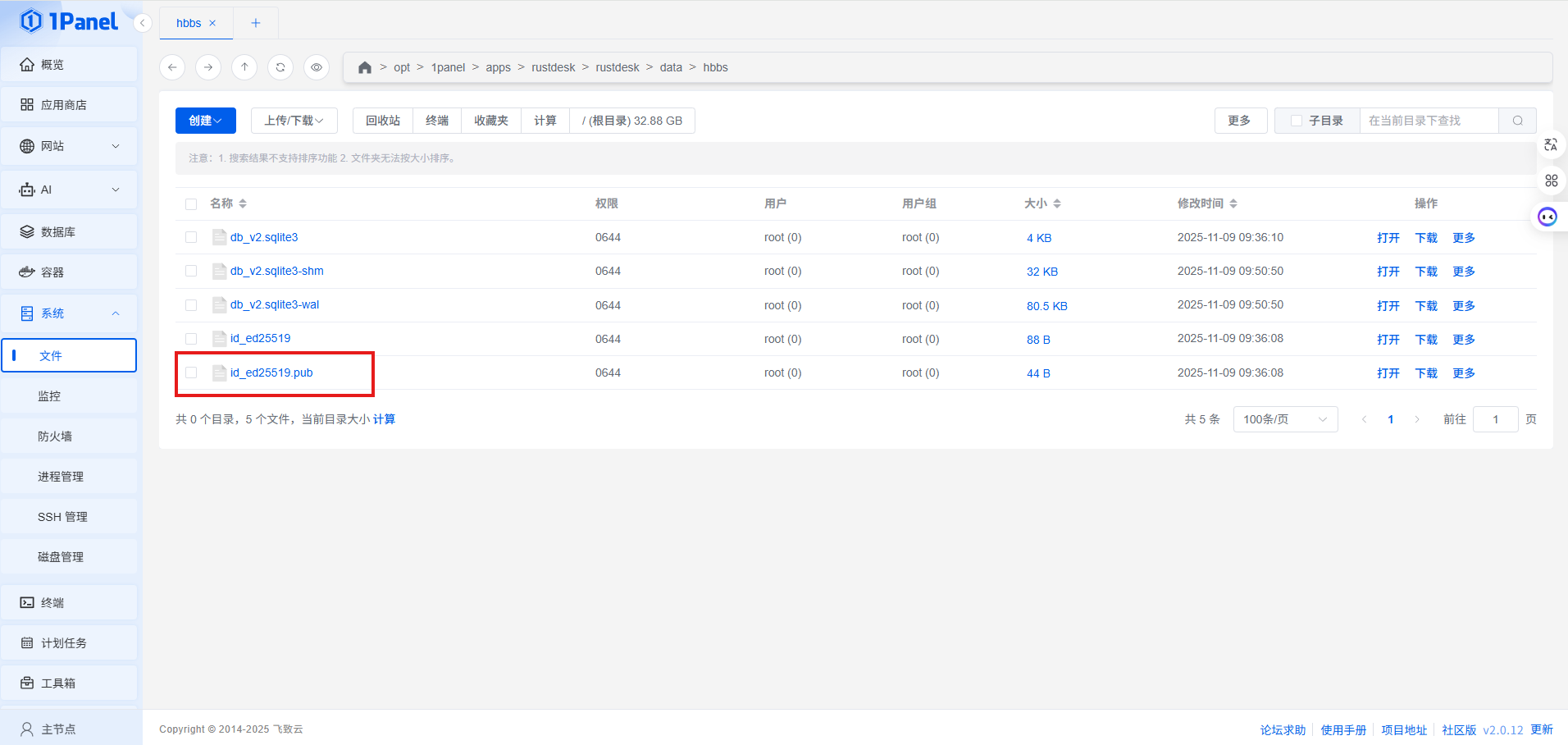This screenshot has width=1568, height=745.
Task: Close the hbbs tab
Action: coord(212,23)
